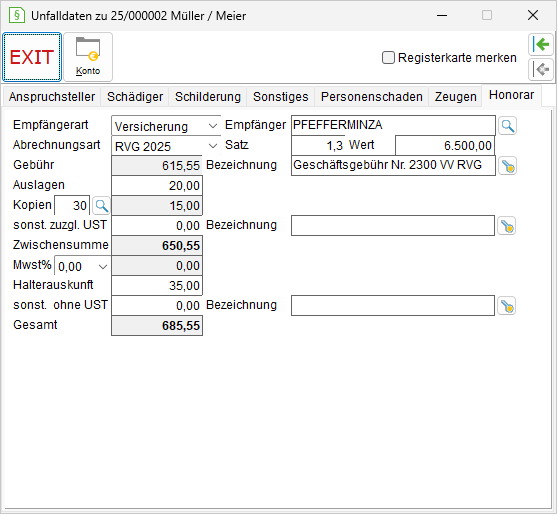
Task: Click text block icon beside Geschäftsgebühr field
Action: 507,166
